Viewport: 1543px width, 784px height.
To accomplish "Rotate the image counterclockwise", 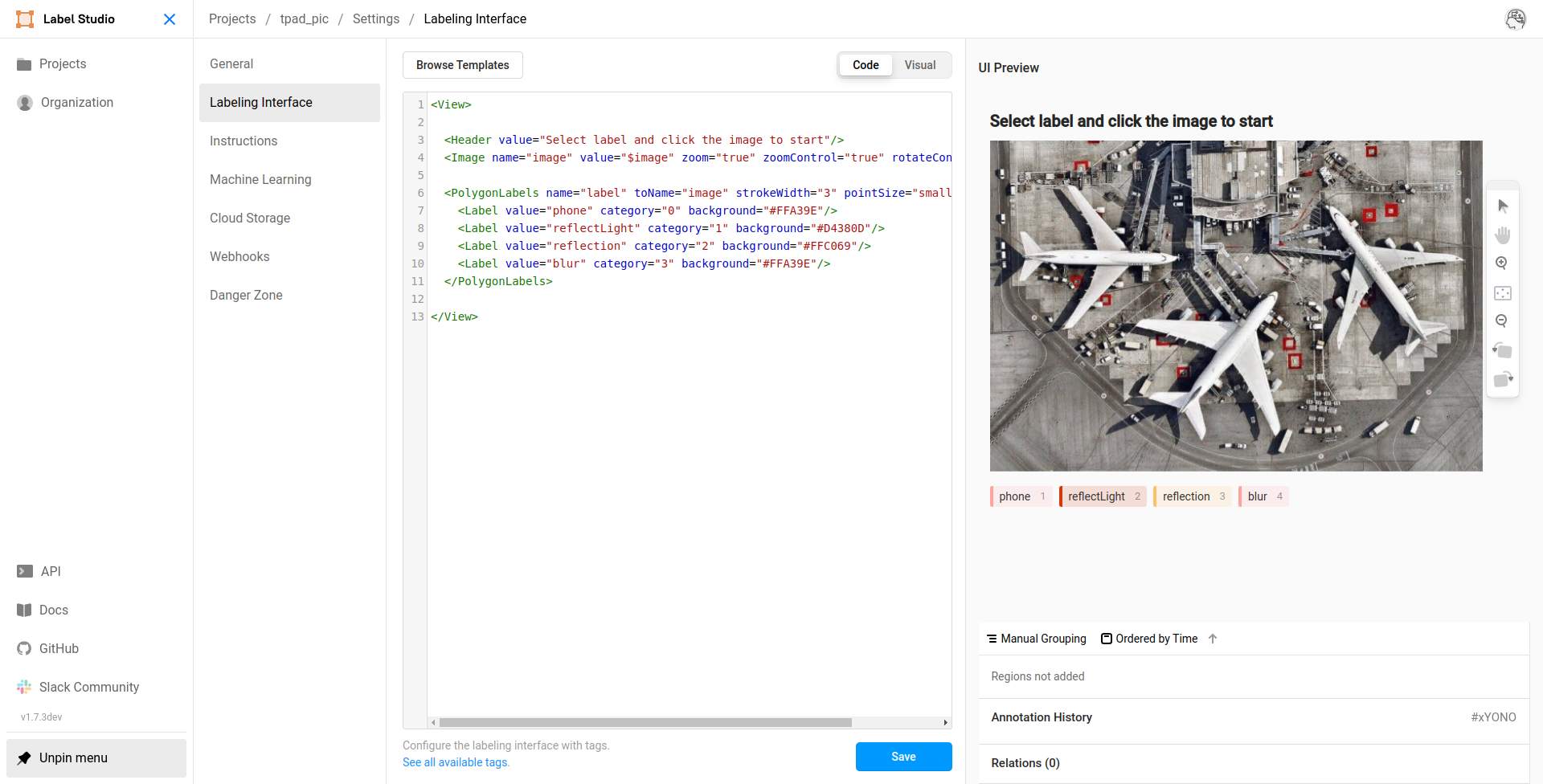I will click(1503, 350).
